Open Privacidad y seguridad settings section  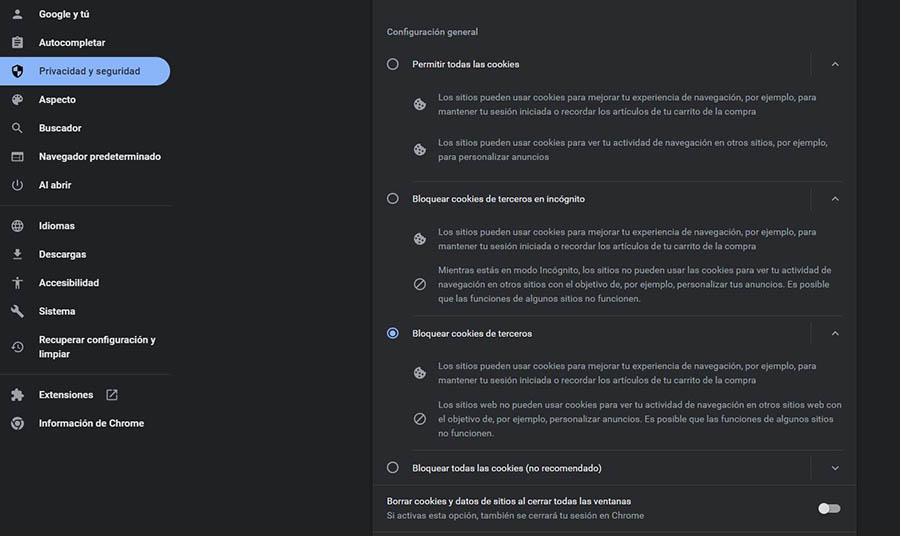pyautogui.click(x=89, y=71)
